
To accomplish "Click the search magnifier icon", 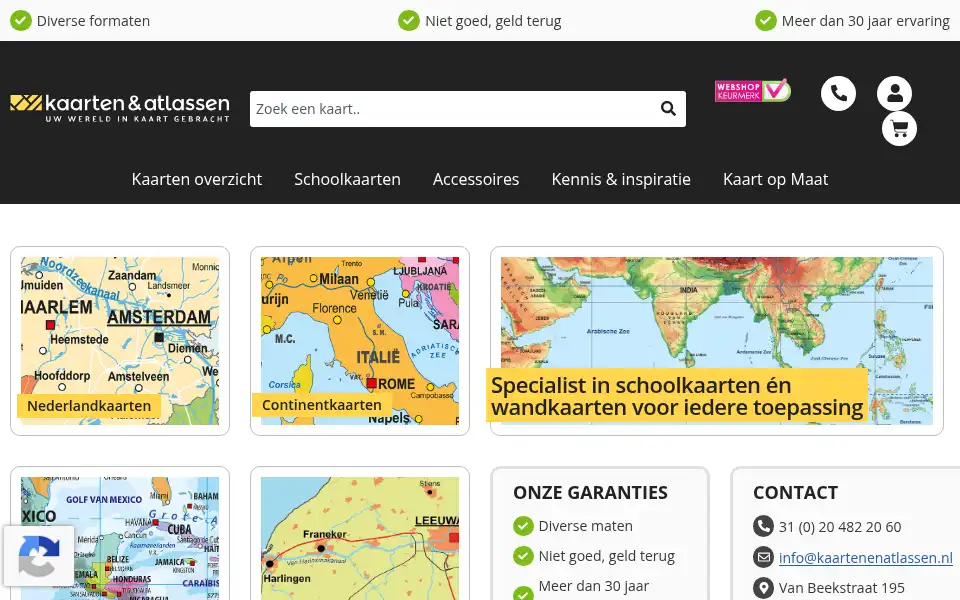I will (x=668, y=109).
